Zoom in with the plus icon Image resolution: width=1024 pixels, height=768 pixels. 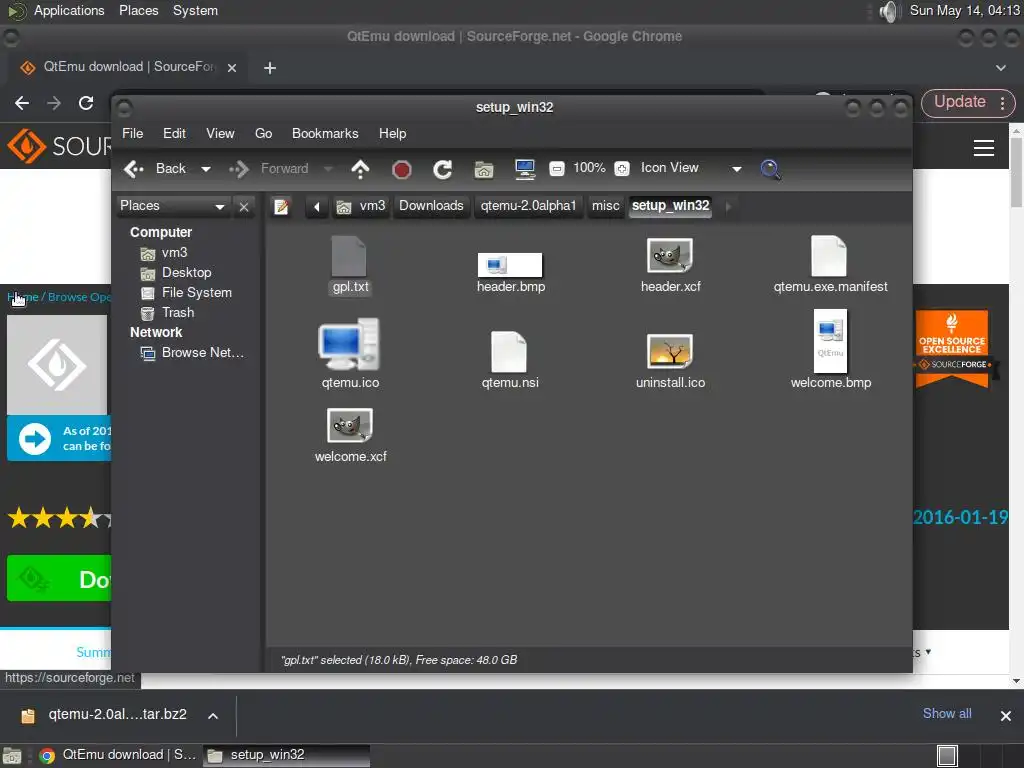point(622,169)
